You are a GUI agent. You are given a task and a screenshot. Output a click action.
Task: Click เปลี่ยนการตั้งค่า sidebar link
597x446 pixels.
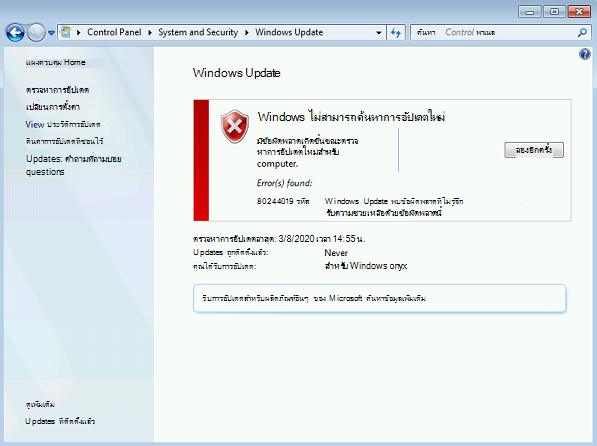click(53, 107)
